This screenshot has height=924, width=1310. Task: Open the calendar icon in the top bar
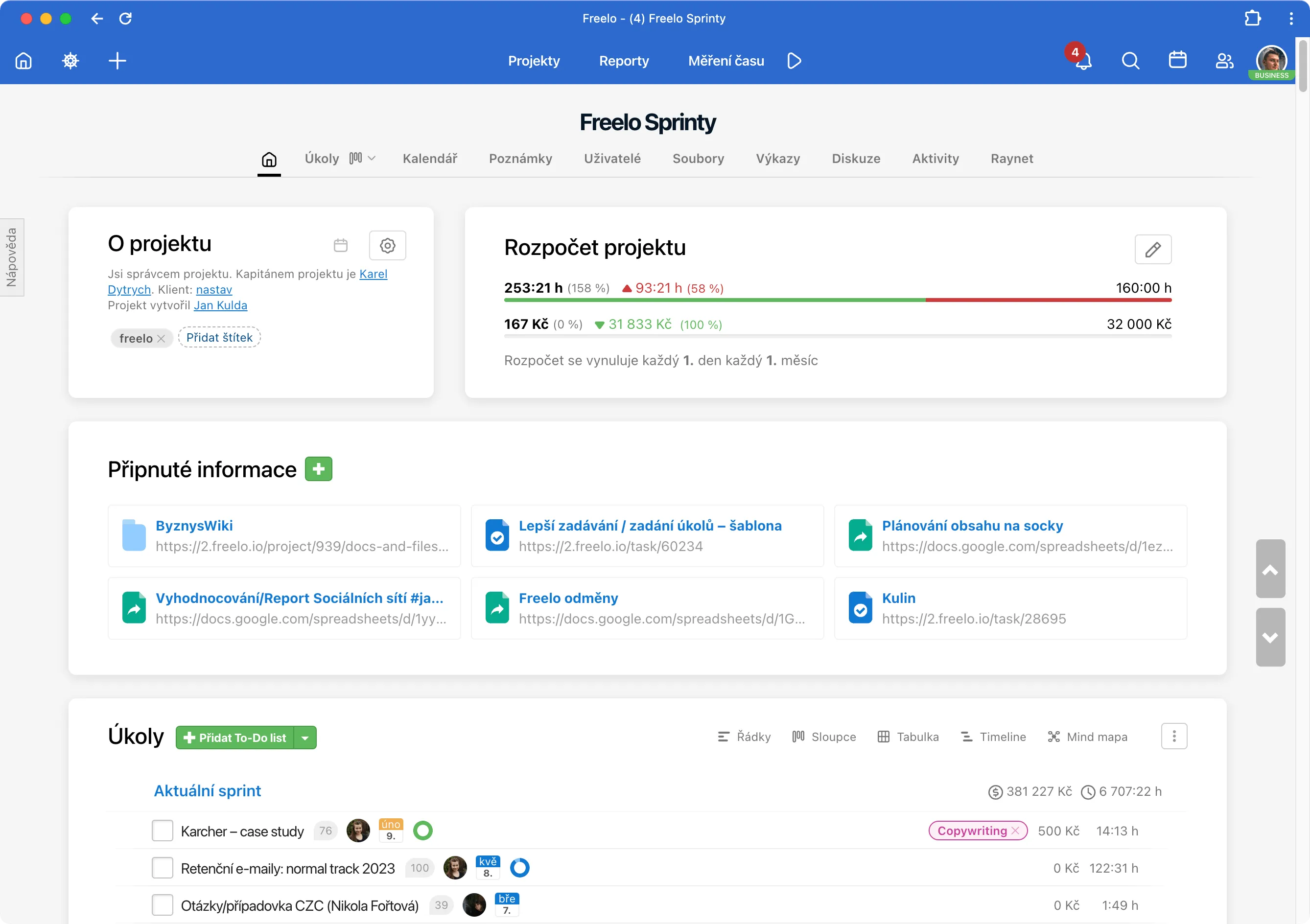click(x=1178, y=60)
